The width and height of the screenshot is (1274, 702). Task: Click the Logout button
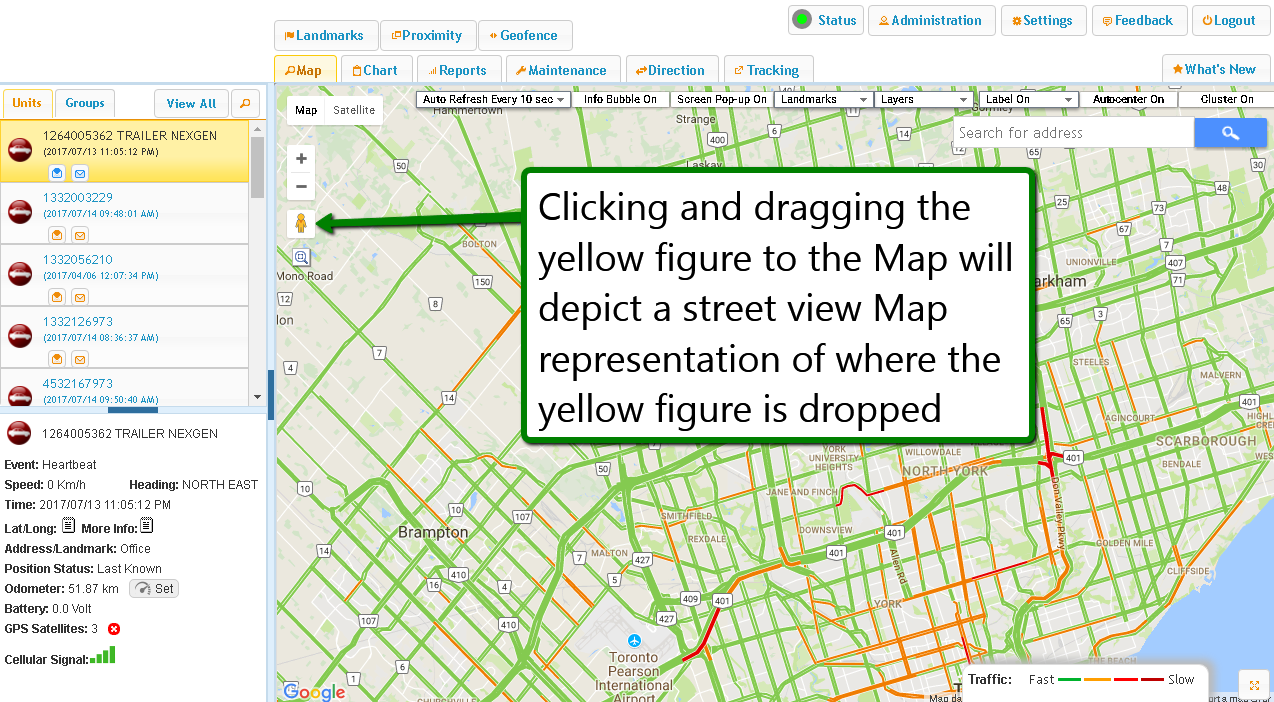point(1228,20)
